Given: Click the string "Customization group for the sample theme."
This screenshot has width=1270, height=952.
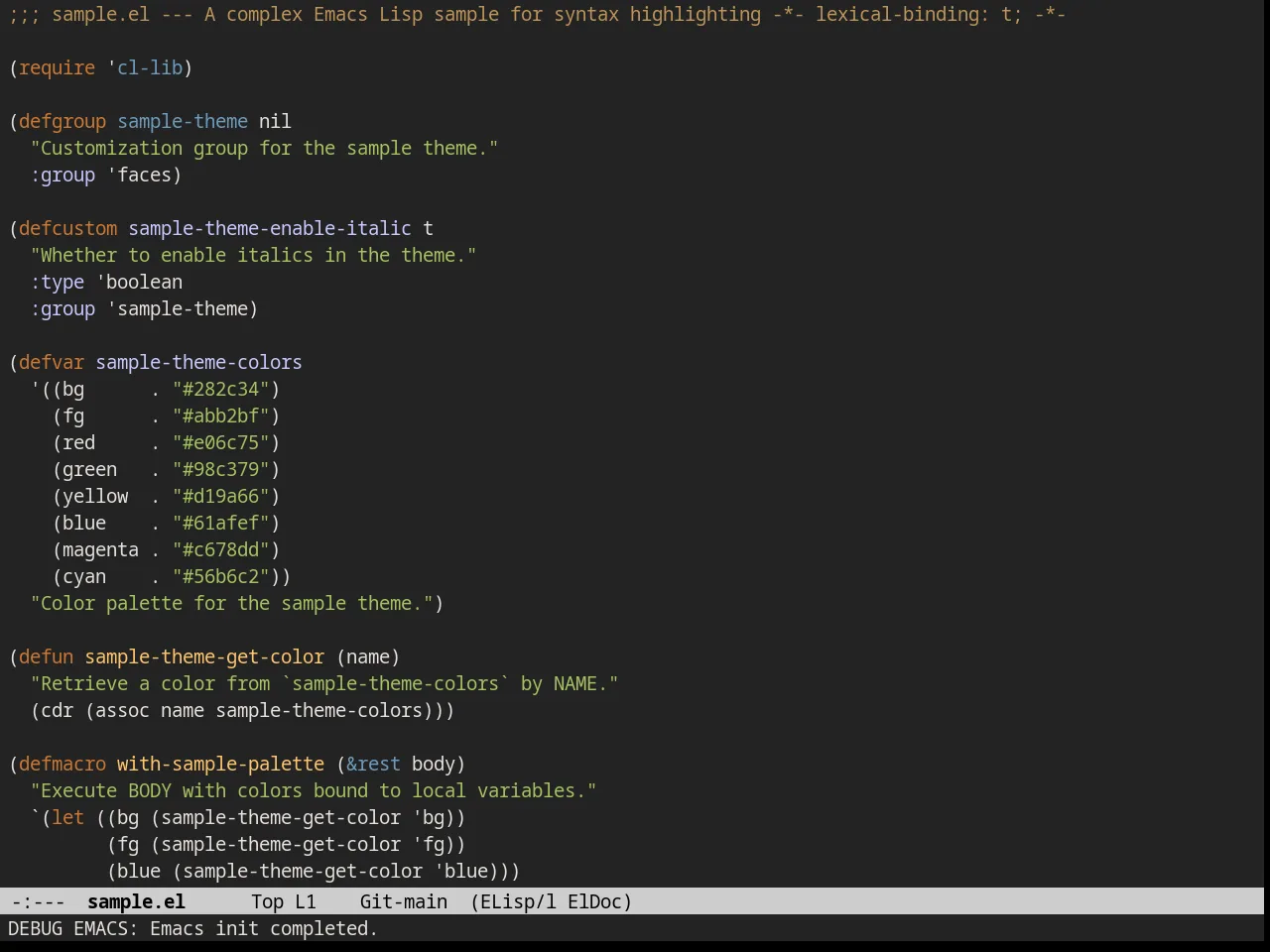Looking at the screenshot, I should click(264, 148).
